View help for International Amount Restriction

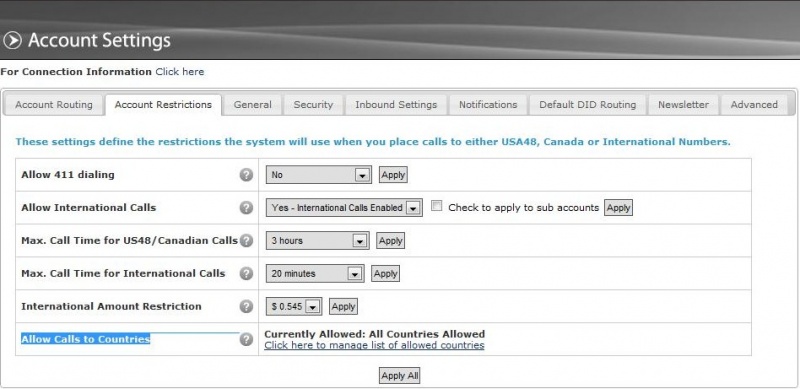point(246,306)
